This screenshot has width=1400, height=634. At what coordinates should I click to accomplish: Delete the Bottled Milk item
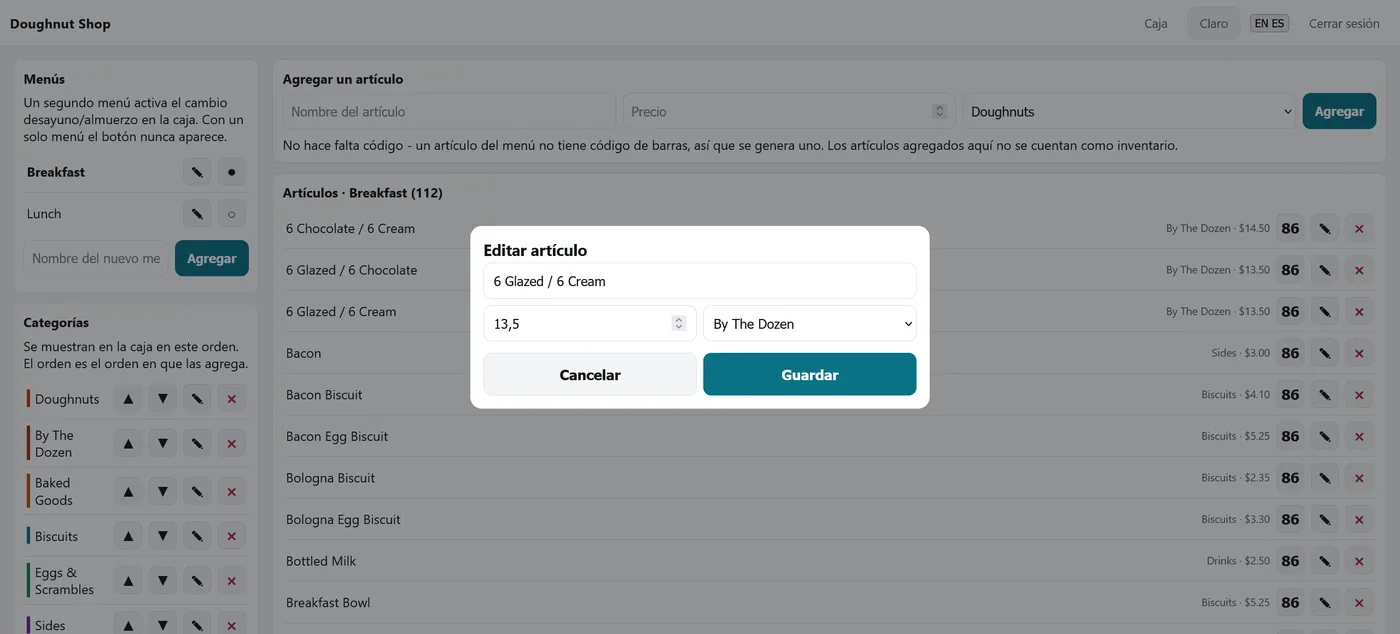pyautogui.click(x=1359, y=561)
